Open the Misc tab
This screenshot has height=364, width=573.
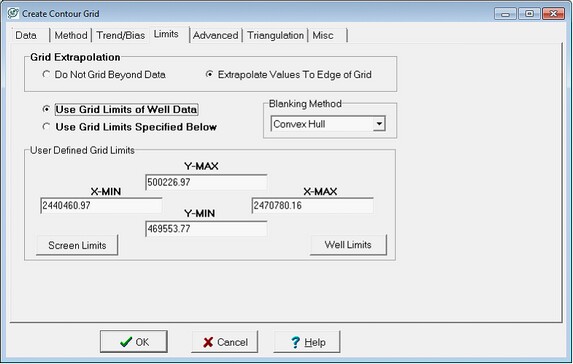[327, 35]
